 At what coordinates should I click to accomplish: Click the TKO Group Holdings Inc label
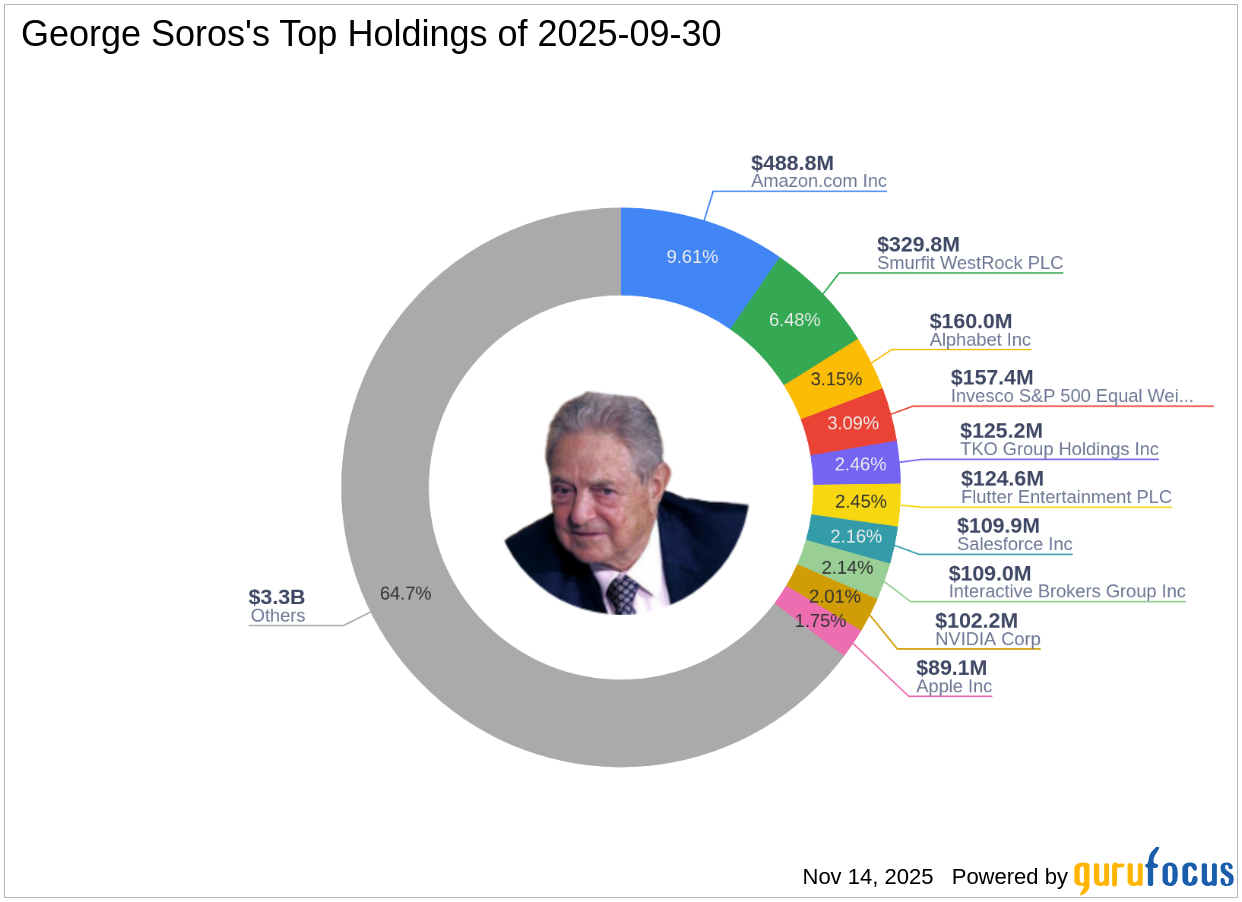tap(1059, 449)
